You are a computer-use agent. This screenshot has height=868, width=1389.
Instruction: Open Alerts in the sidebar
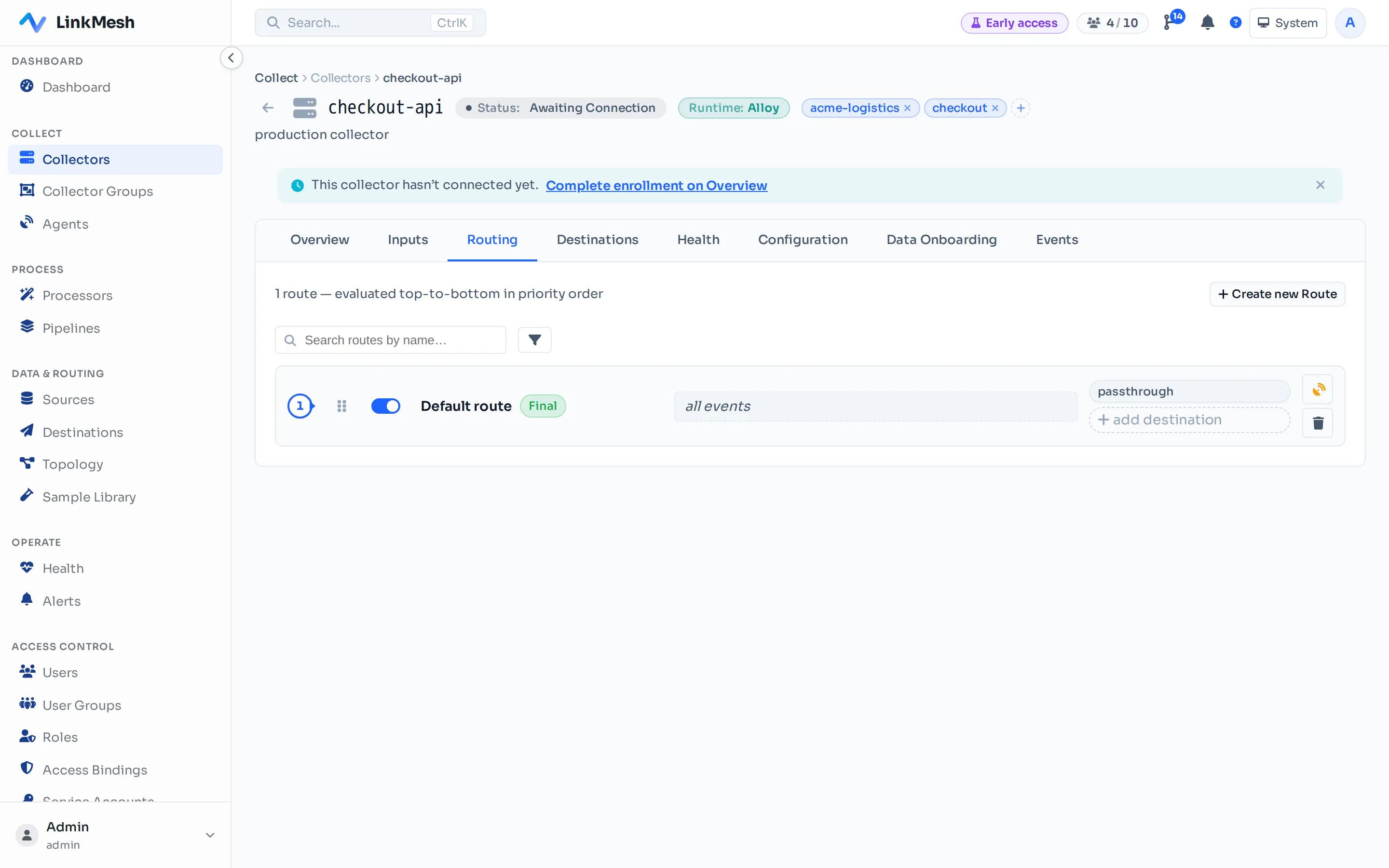[115, 601]
